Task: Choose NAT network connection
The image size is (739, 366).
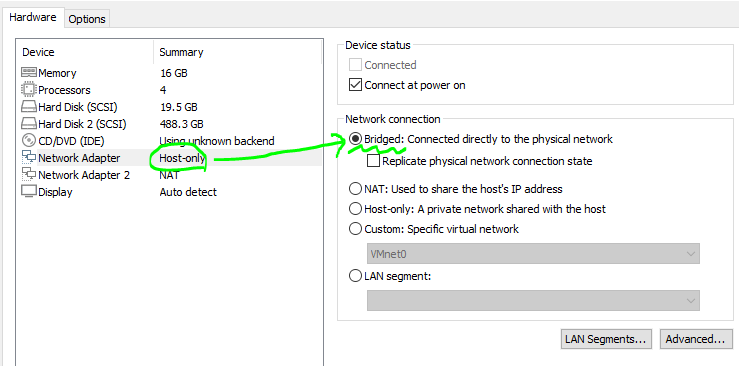Action: tap(355, 189)
